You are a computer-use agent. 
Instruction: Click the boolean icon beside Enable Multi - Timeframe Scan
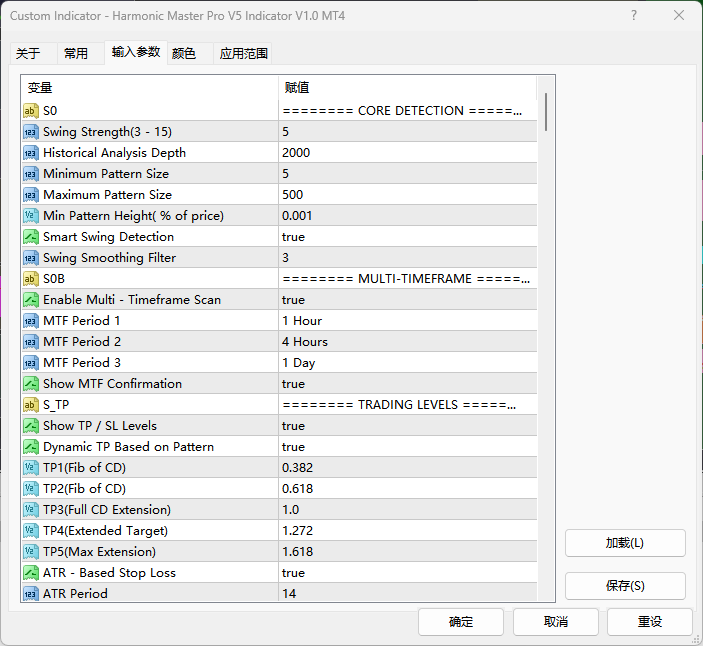click(x=30, y=300)
